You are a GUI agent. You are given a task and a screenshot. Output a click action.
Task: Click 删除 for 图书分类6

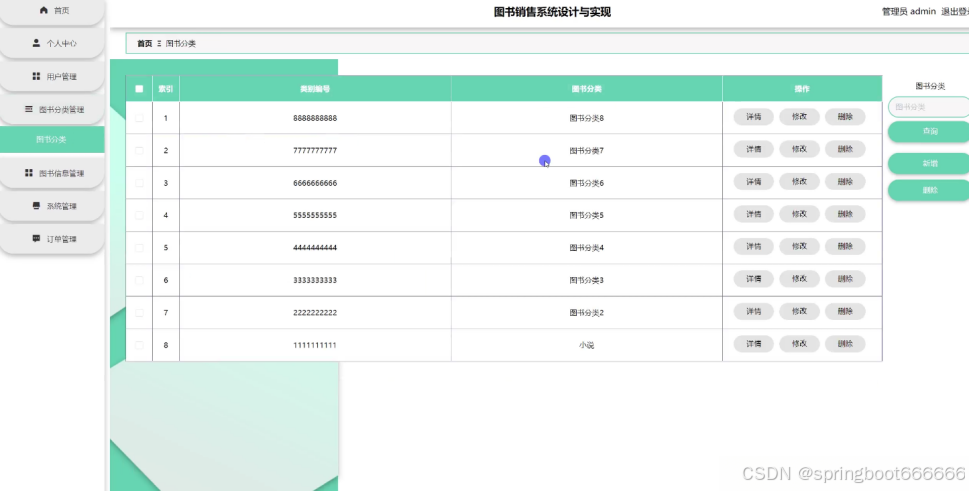[845, 182]
